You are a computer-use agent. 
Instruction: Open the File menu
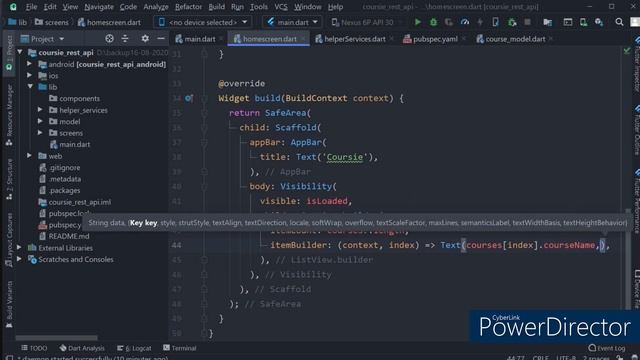point(31,7)
